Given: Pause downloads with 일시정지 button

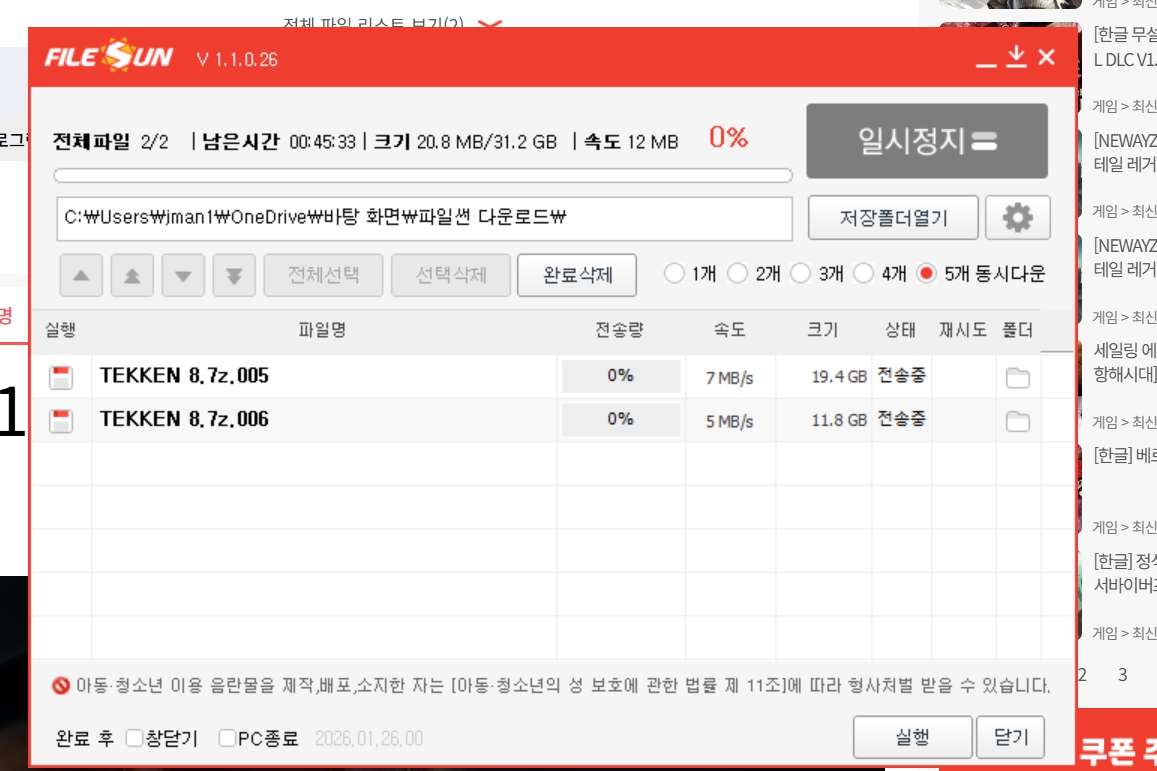Looking at the screenshot, I should [927, 140].
